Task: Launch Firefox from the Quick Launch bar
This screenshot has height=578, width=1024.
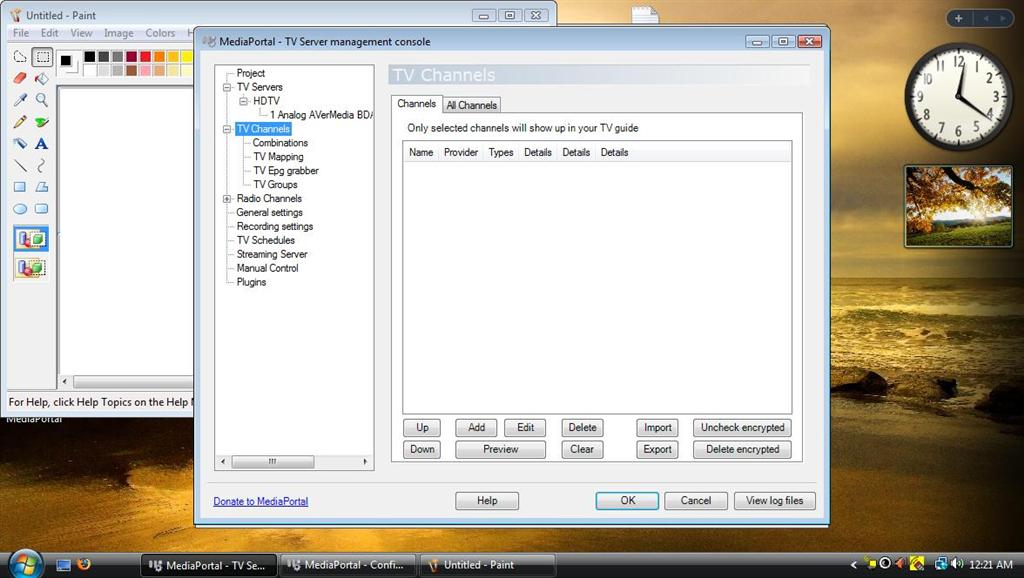Action: pyautogui.click(x=84, y=564)
